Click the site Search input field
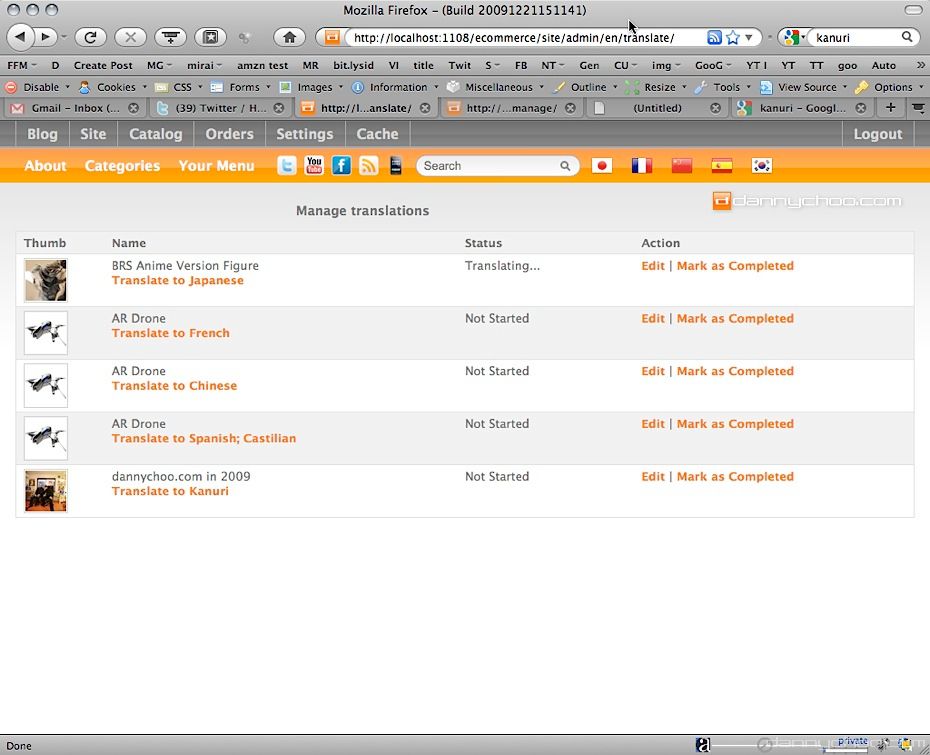This screenshot has height=755, width=930. [x=489, y=166]
